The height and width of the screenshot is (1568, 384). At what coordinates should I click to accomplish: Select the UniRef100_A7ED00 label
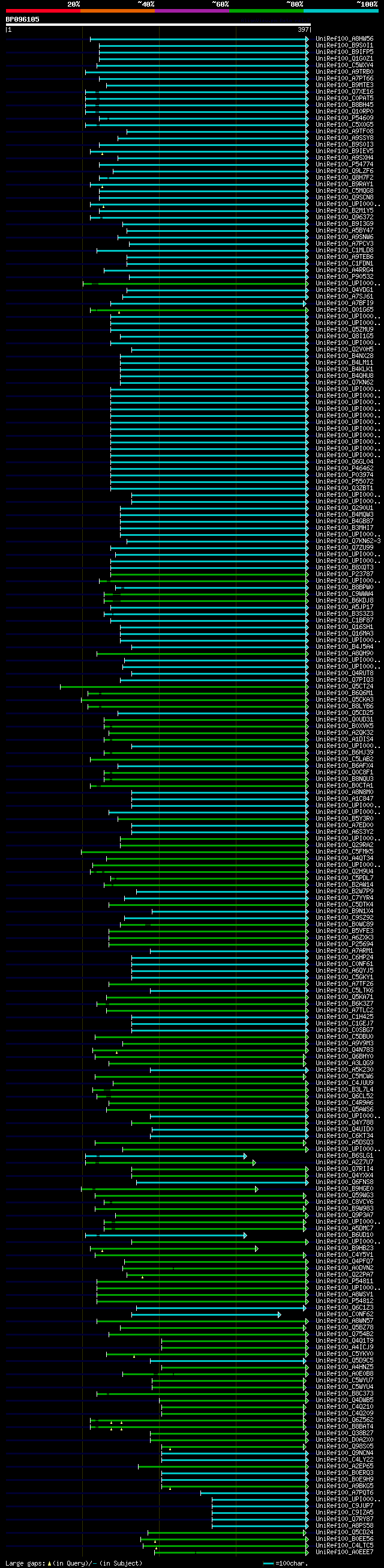click(344, 825)
